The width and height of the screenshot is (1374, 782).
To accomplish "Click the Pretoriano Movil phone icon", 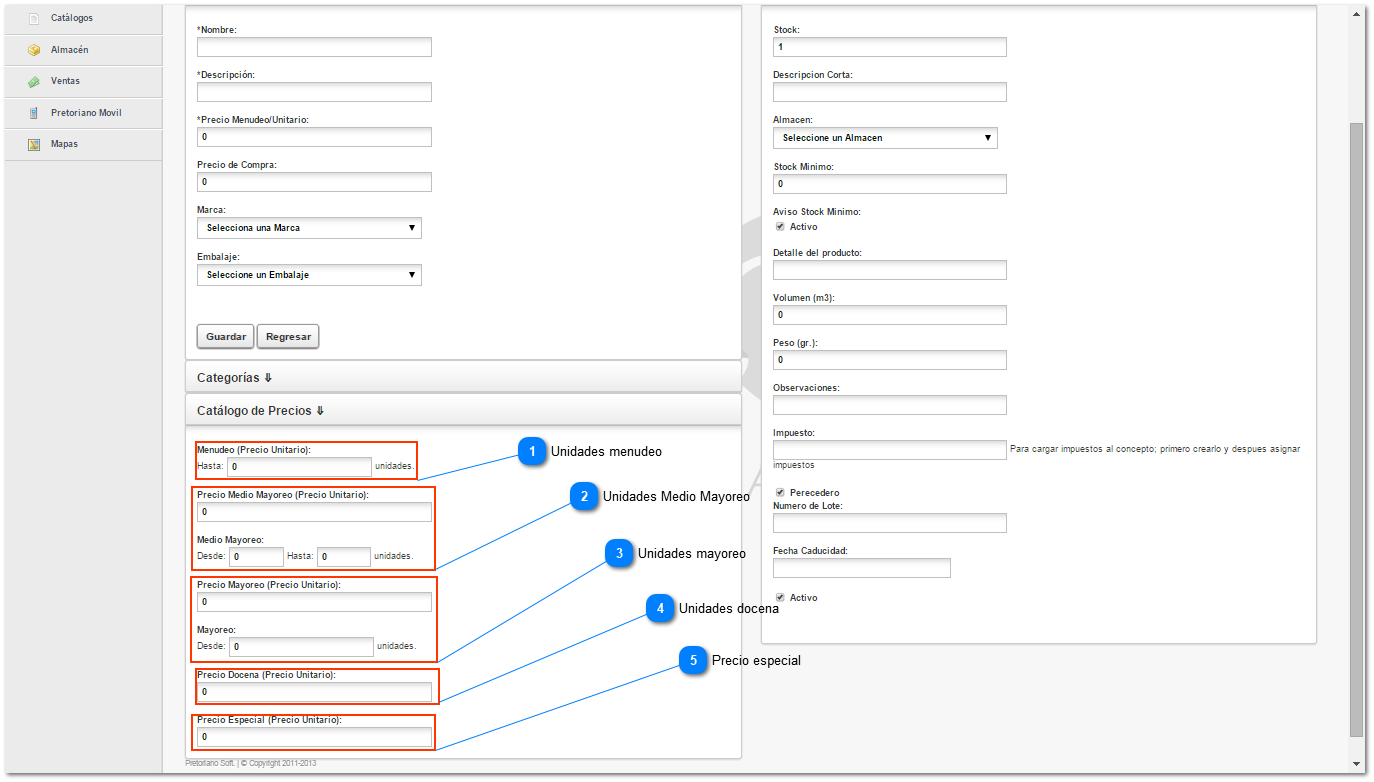I will pyautogui.click(x=33, y=113).
